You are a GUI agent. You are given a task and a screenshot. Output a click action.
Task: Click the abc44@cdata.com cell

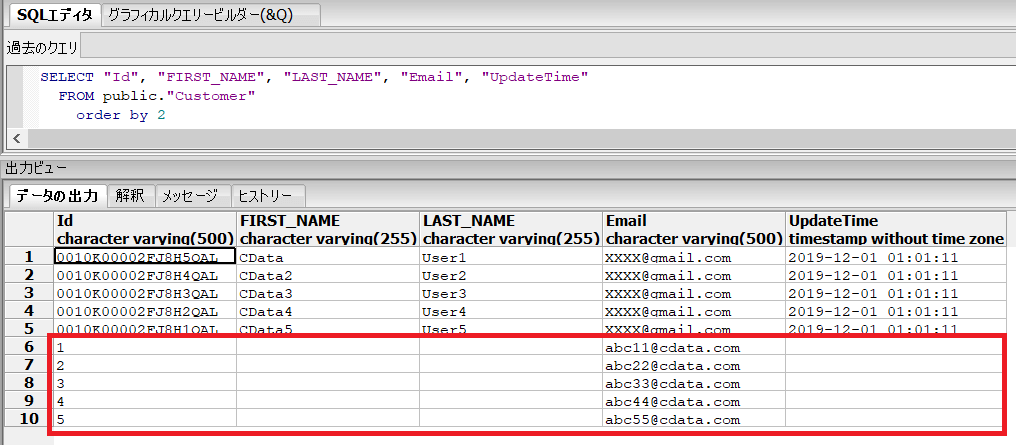coord(694,401)
